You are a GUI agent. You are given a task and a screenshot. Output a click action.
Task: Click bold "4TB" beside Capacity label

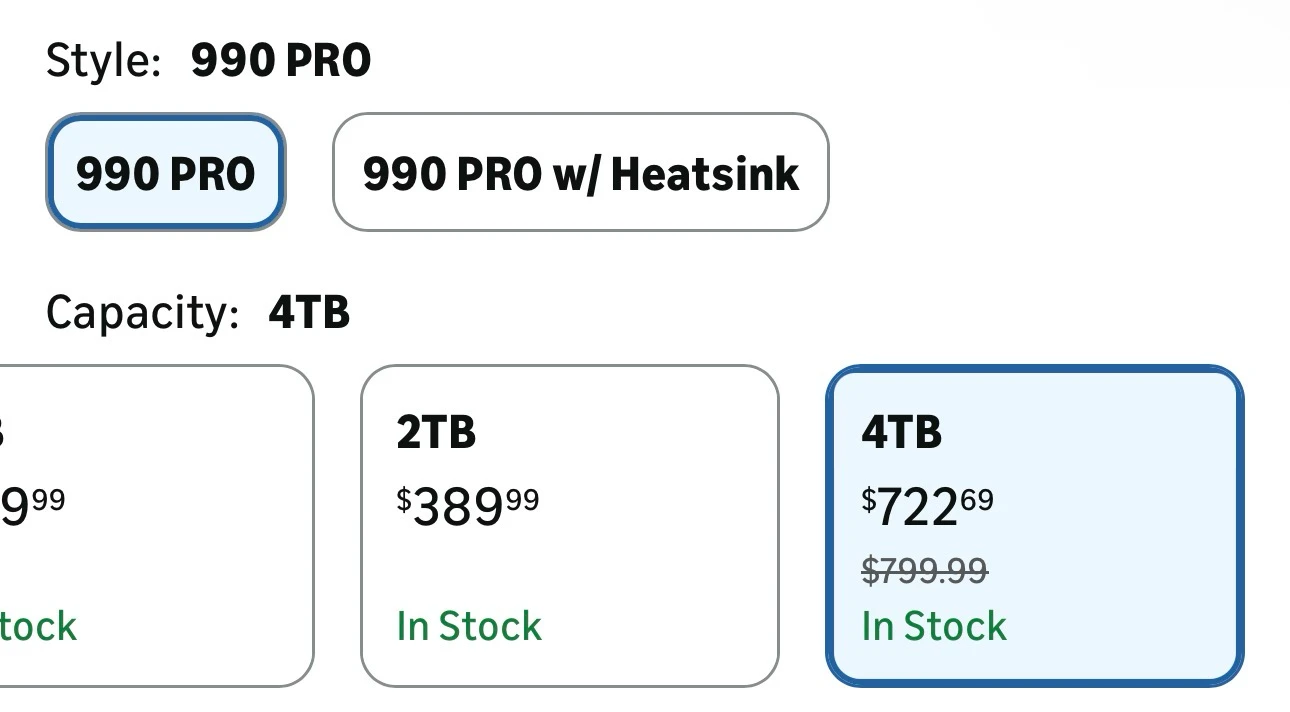pyautogui.click(x=309, y=313)
